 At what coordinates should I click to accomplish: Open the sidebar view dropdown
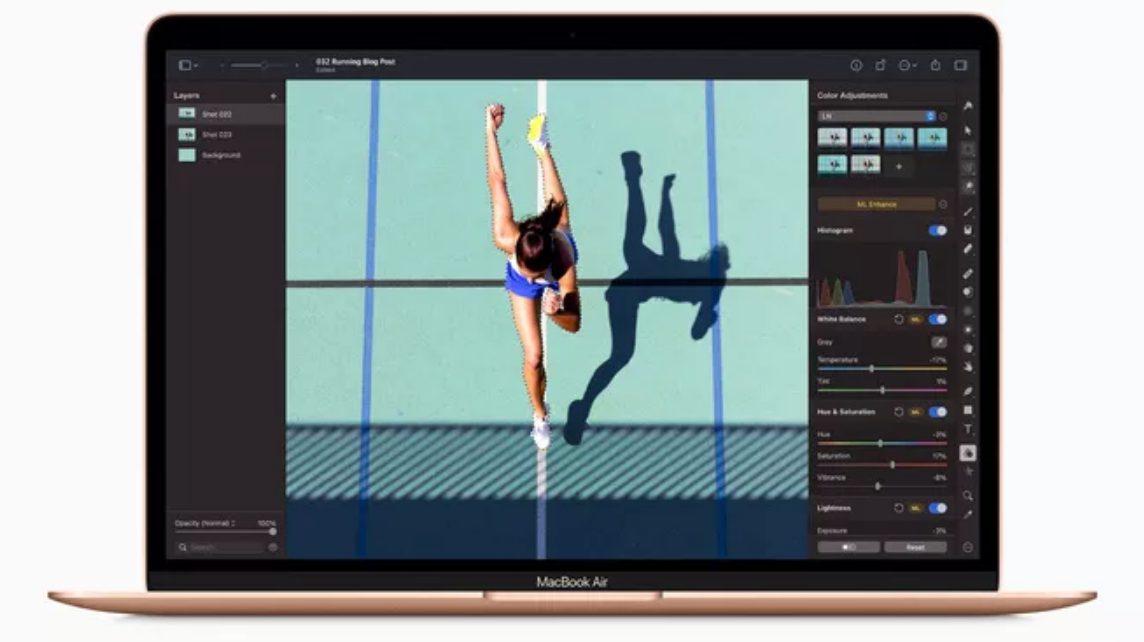[188, 66]
